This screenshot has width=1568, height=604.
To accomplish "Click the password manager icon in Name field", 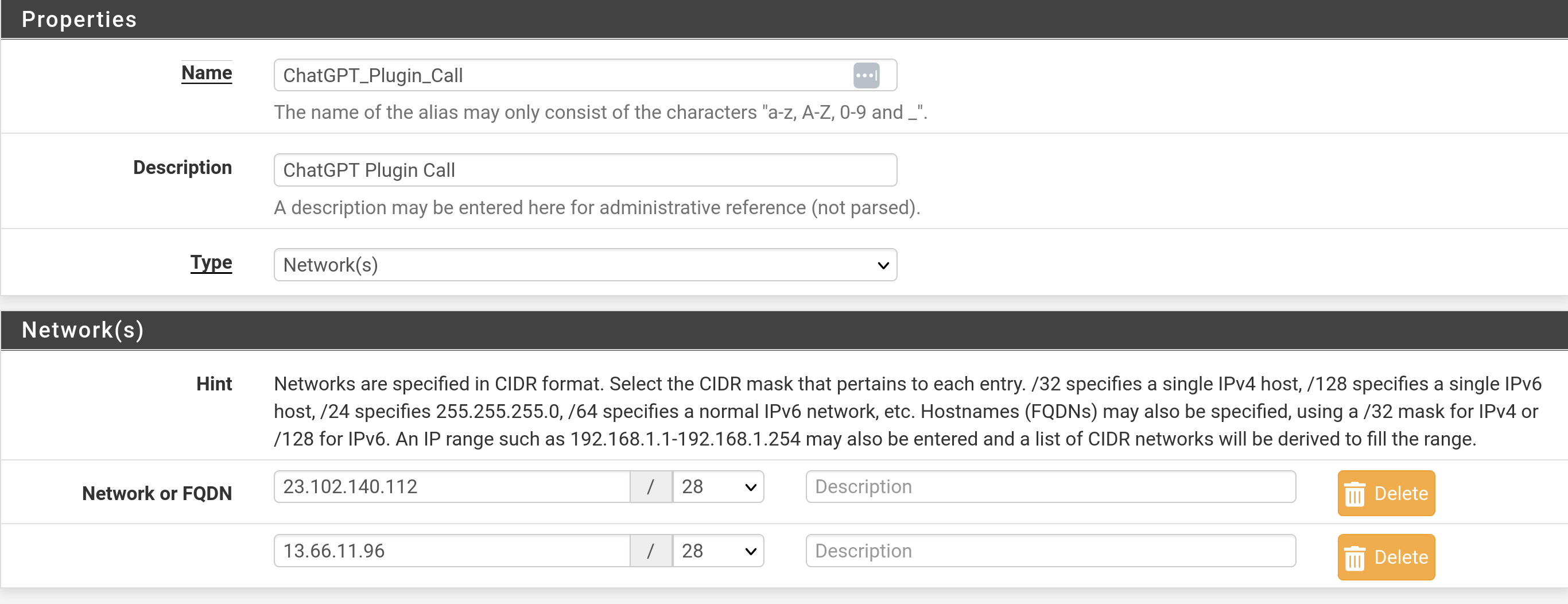I will (866, 76).
